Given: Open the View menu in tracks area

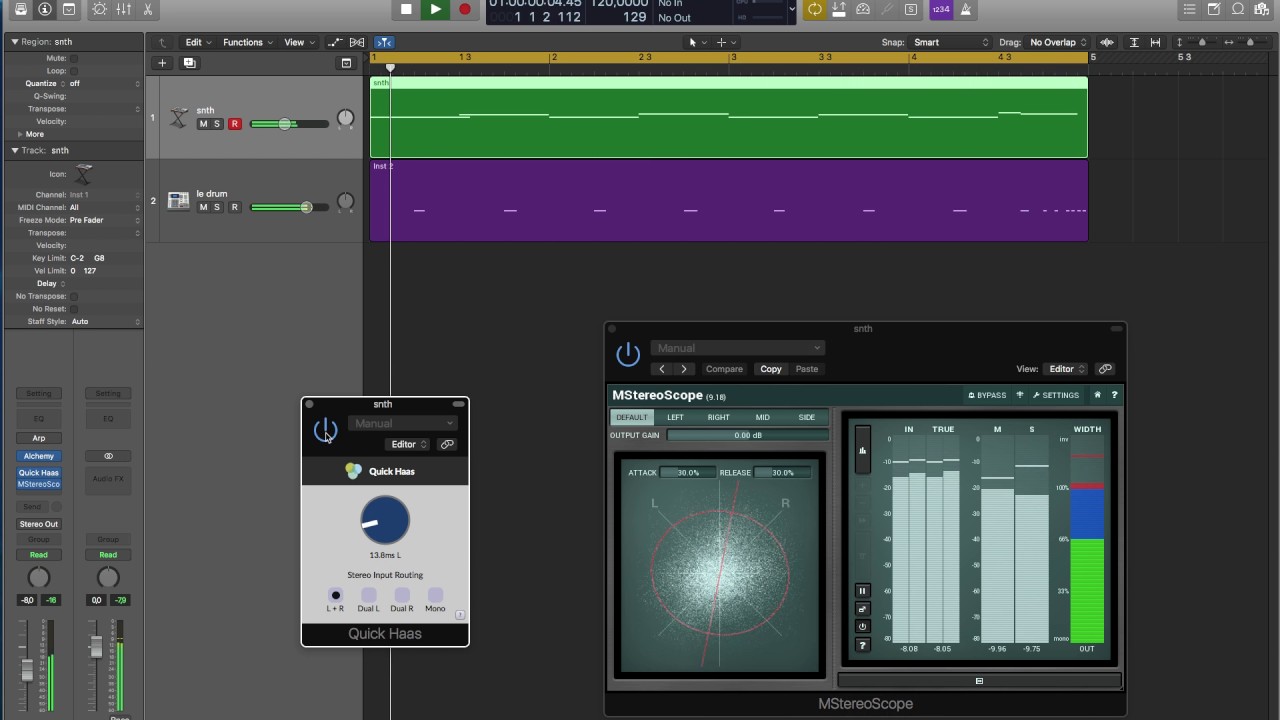Looking at the screenshot, I should (x=298, y=42).
